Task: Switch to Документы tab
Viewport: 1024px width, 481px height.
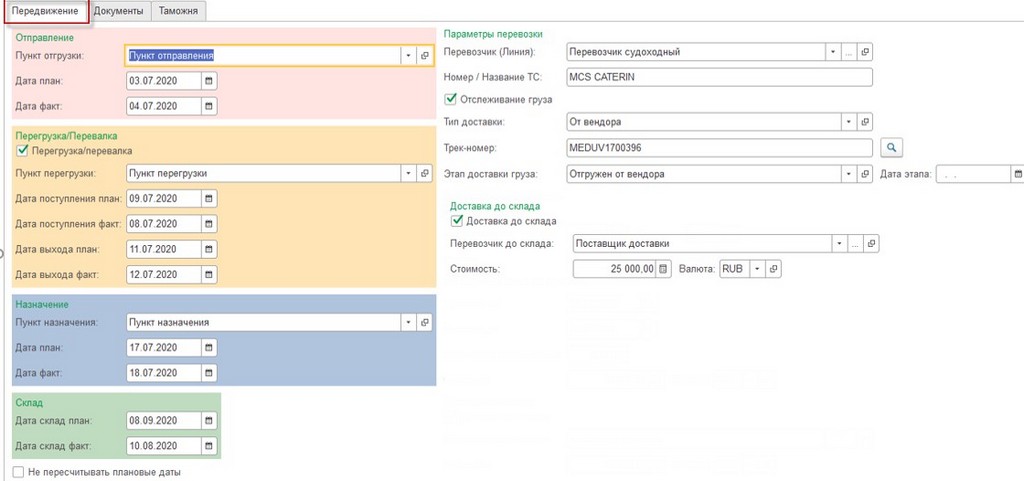Action: pos(119,11)
